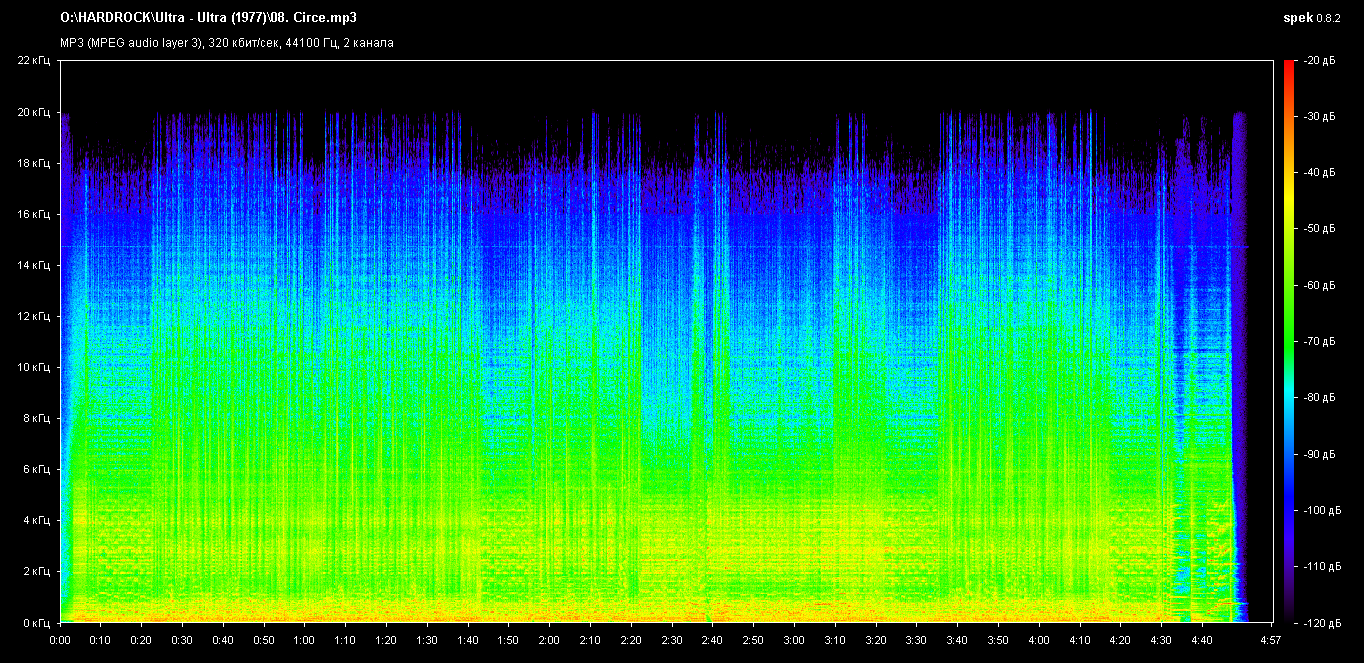The image size is (1364, 663).
Task: Click the 0:00 time axis marker
Action: pos(60,639)
